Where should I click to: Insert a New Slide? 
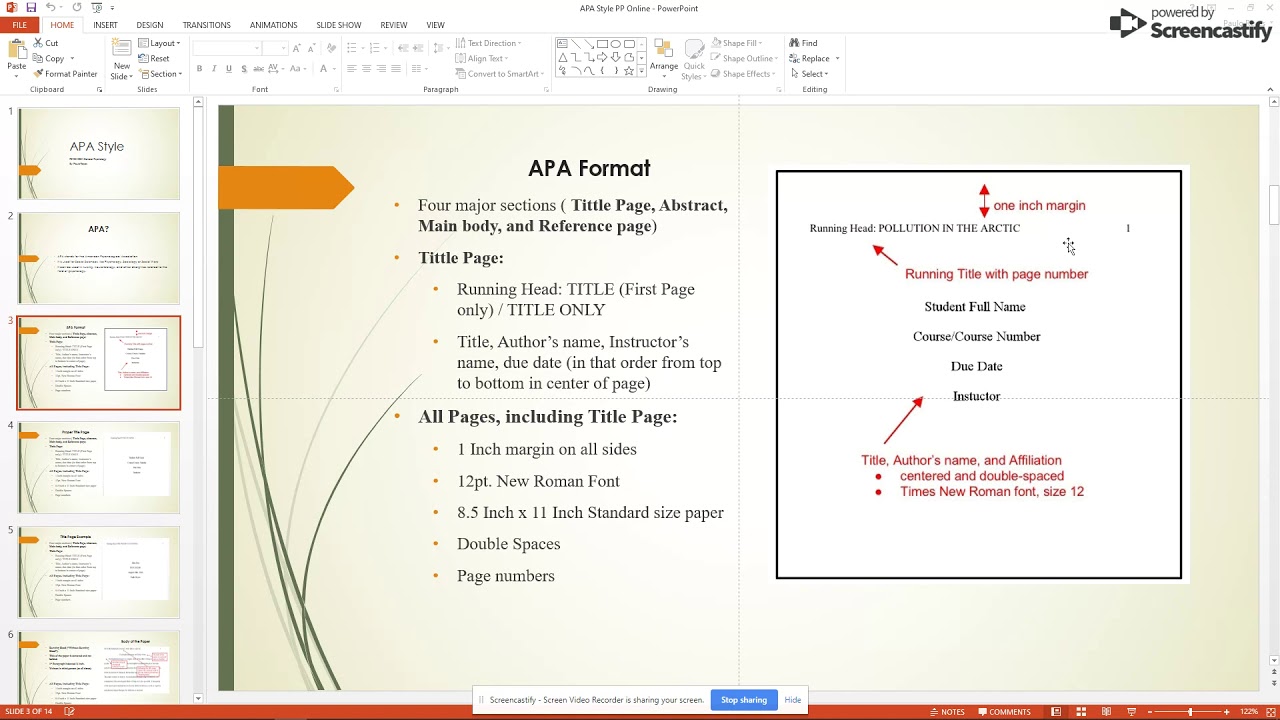pyautogui.click(x=121, y=60)
